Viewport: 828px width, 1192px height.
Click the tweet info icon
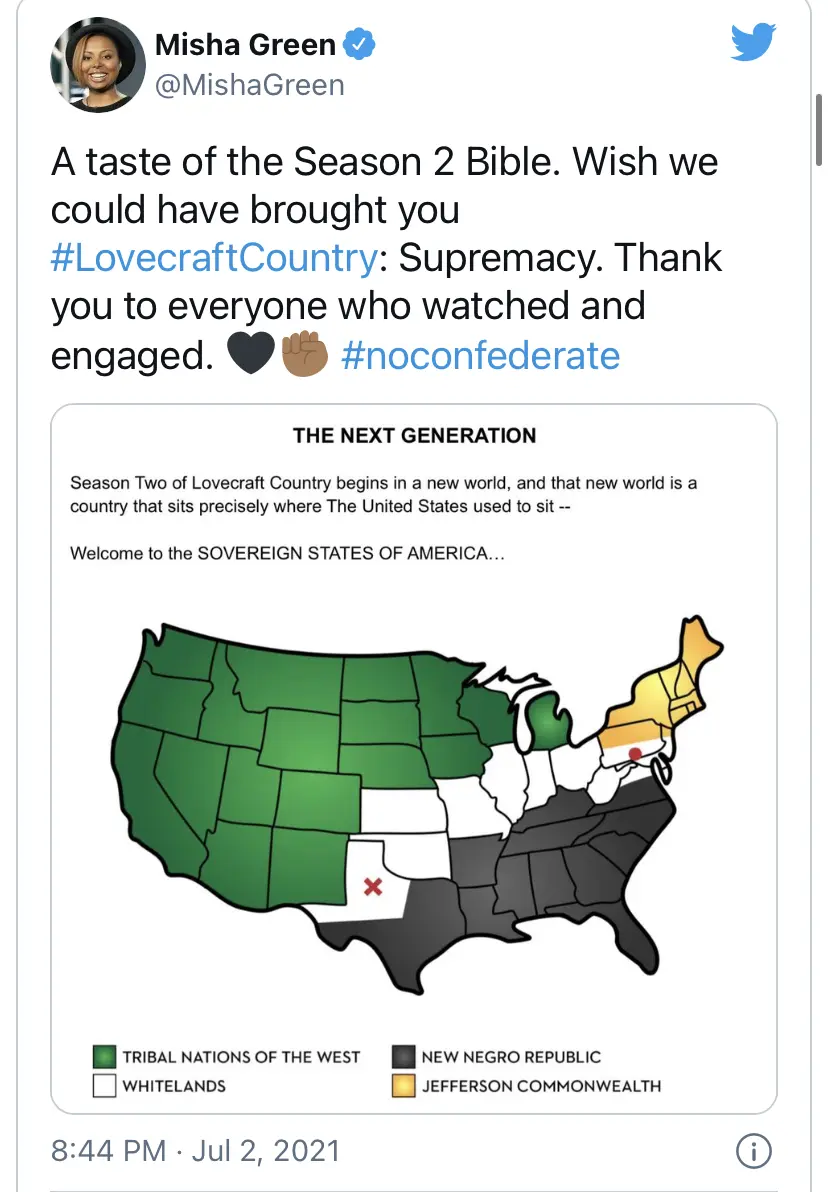pyautogui.click(x=752, y=1151)
